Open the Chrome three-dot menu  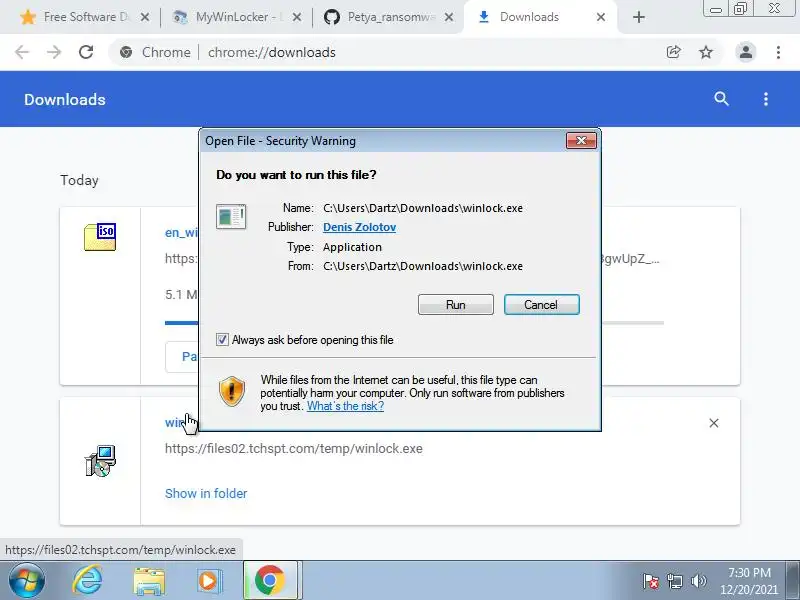point(778,52)
